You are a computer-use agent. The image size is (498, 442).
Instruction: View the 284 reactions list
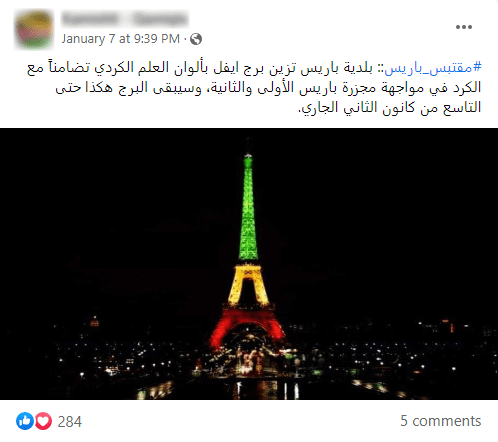click(x=70, y=422)
